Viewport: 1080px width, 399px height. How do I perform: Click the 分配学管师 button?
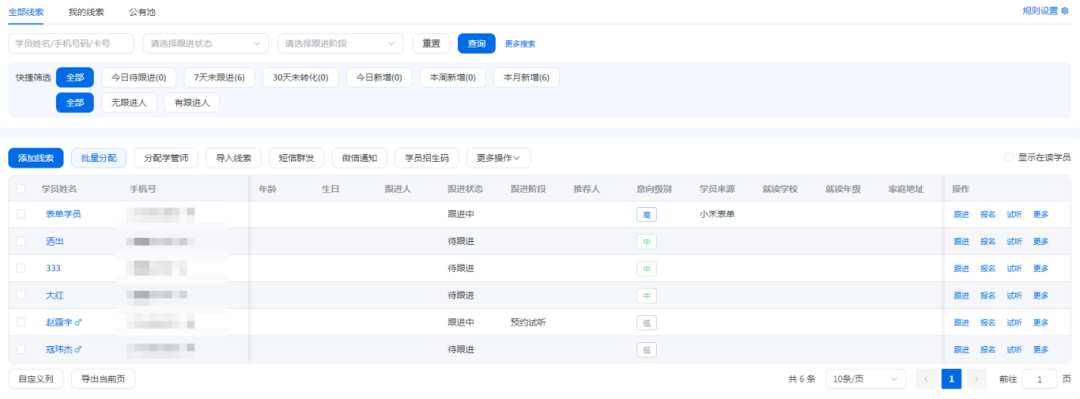(166, 158)
